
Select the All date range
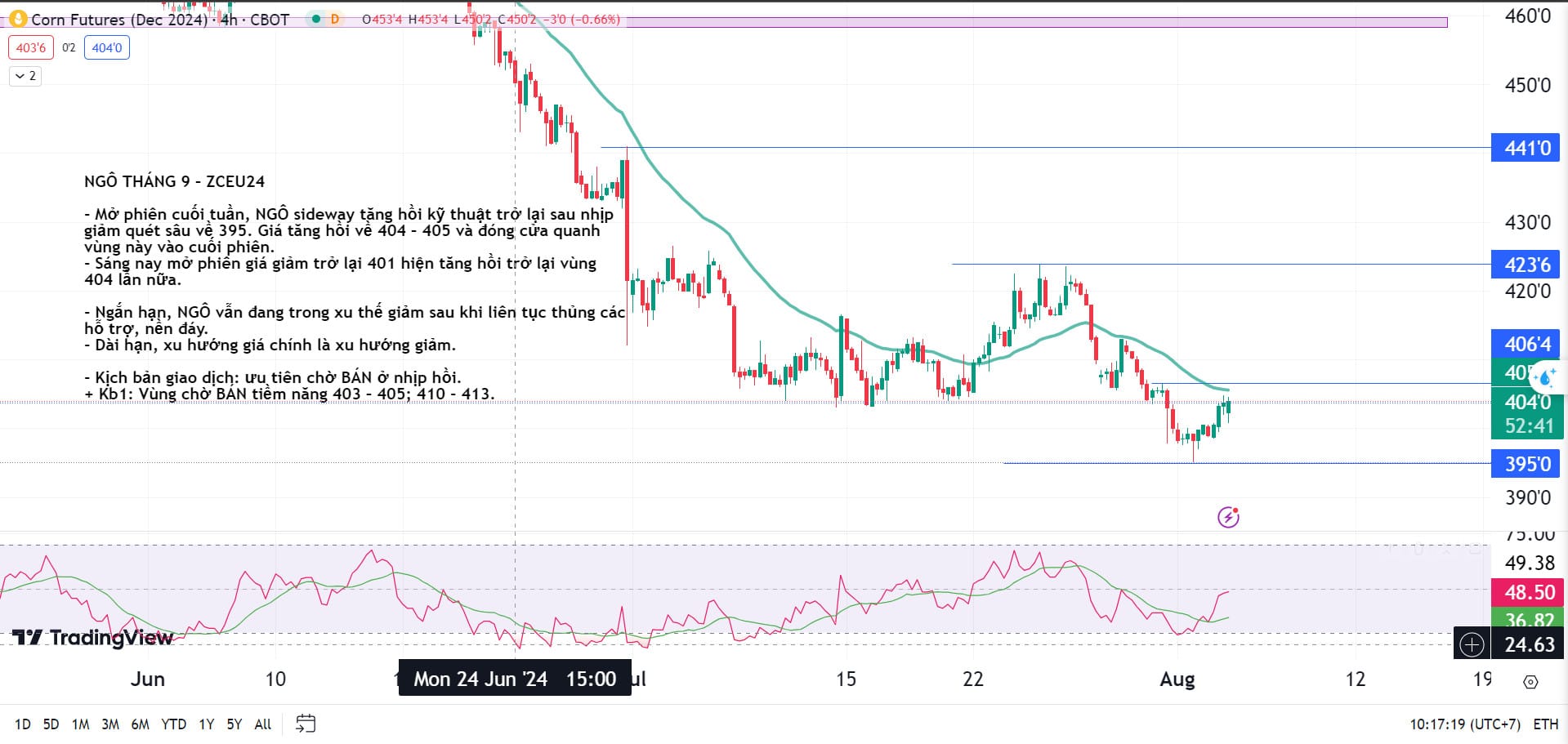pos(263,724)
